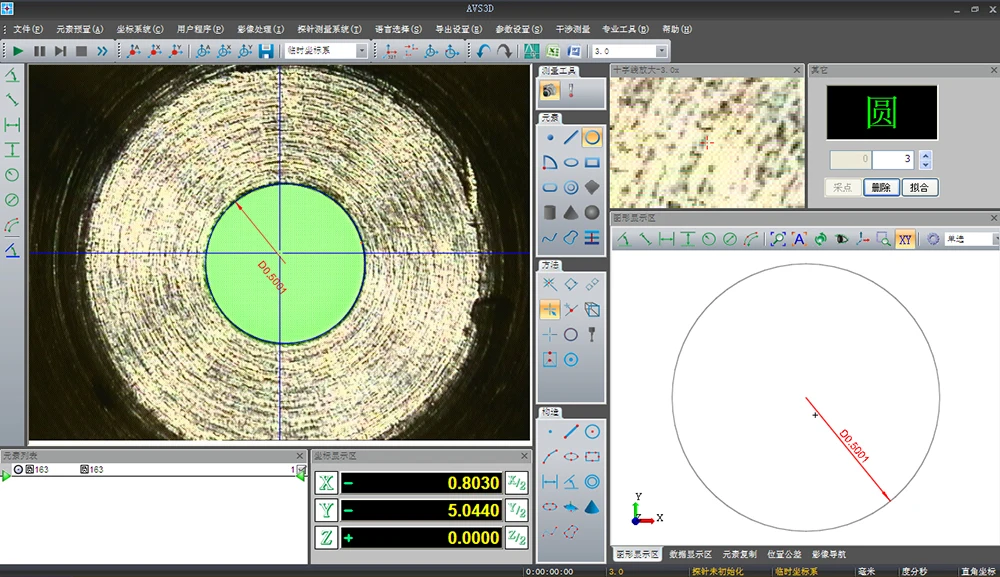
Task: Click the point count field showing 3
Action: (x=893, y=160)
